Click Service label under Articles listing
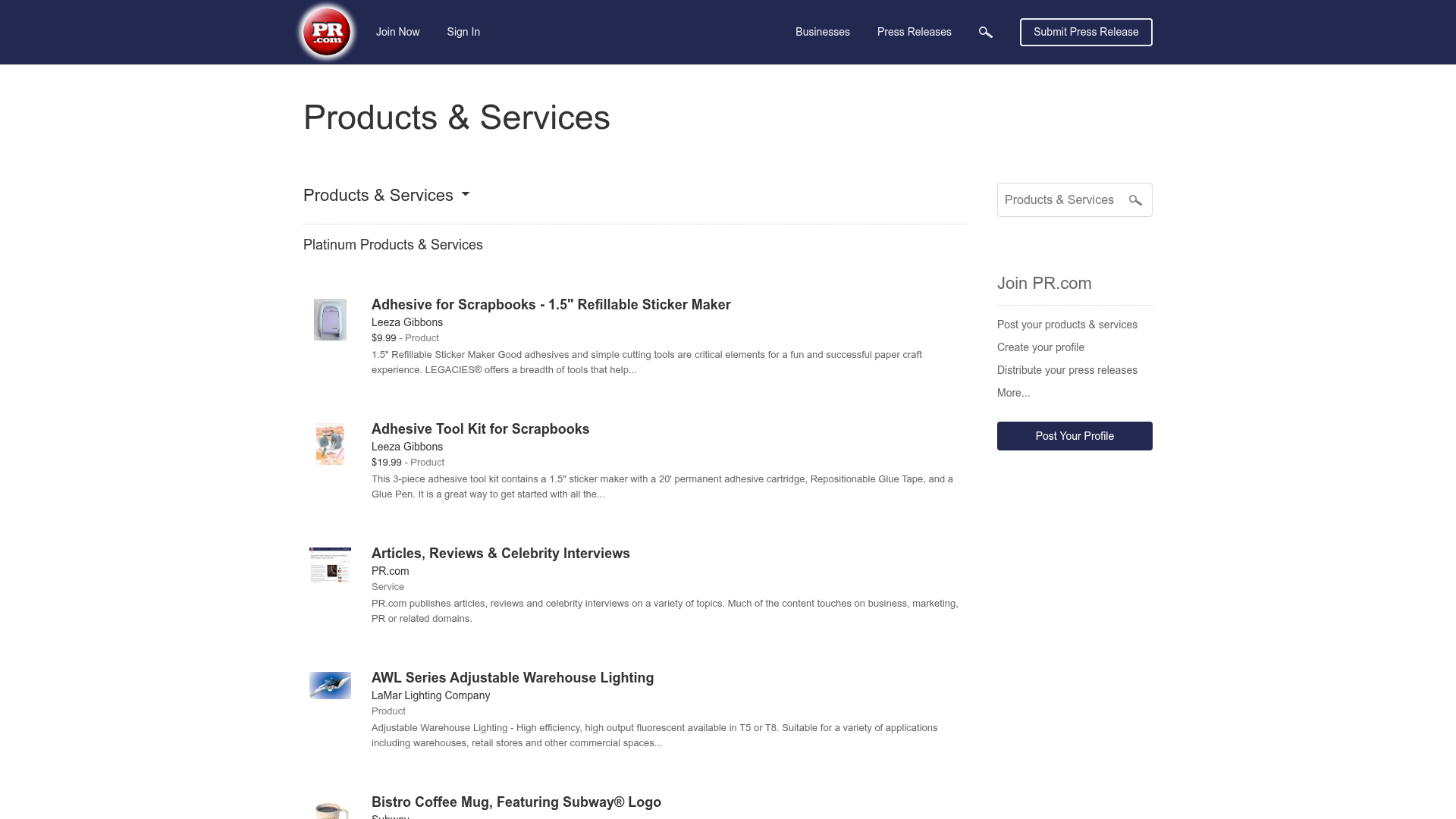 [x=388, y=587]
